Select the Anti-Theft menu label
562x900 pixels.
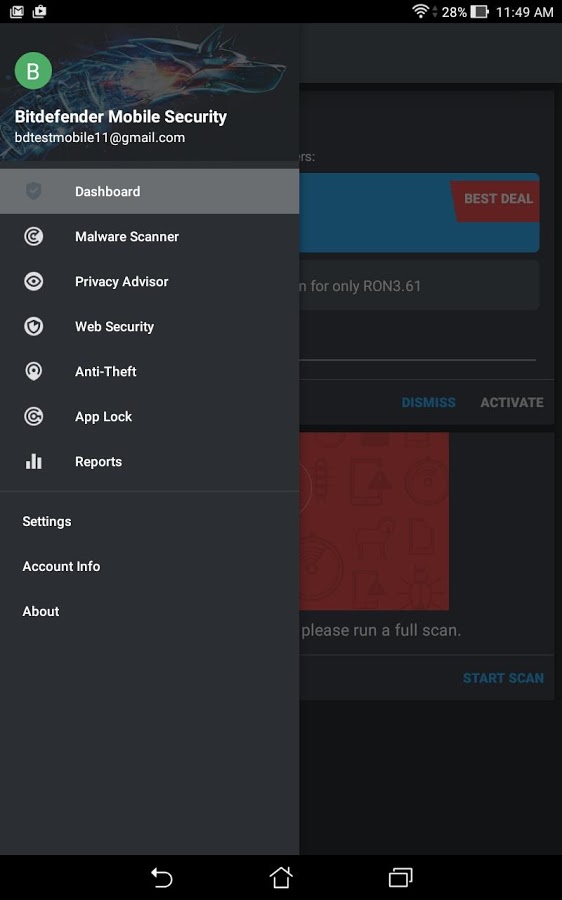(x=106, y=371)
